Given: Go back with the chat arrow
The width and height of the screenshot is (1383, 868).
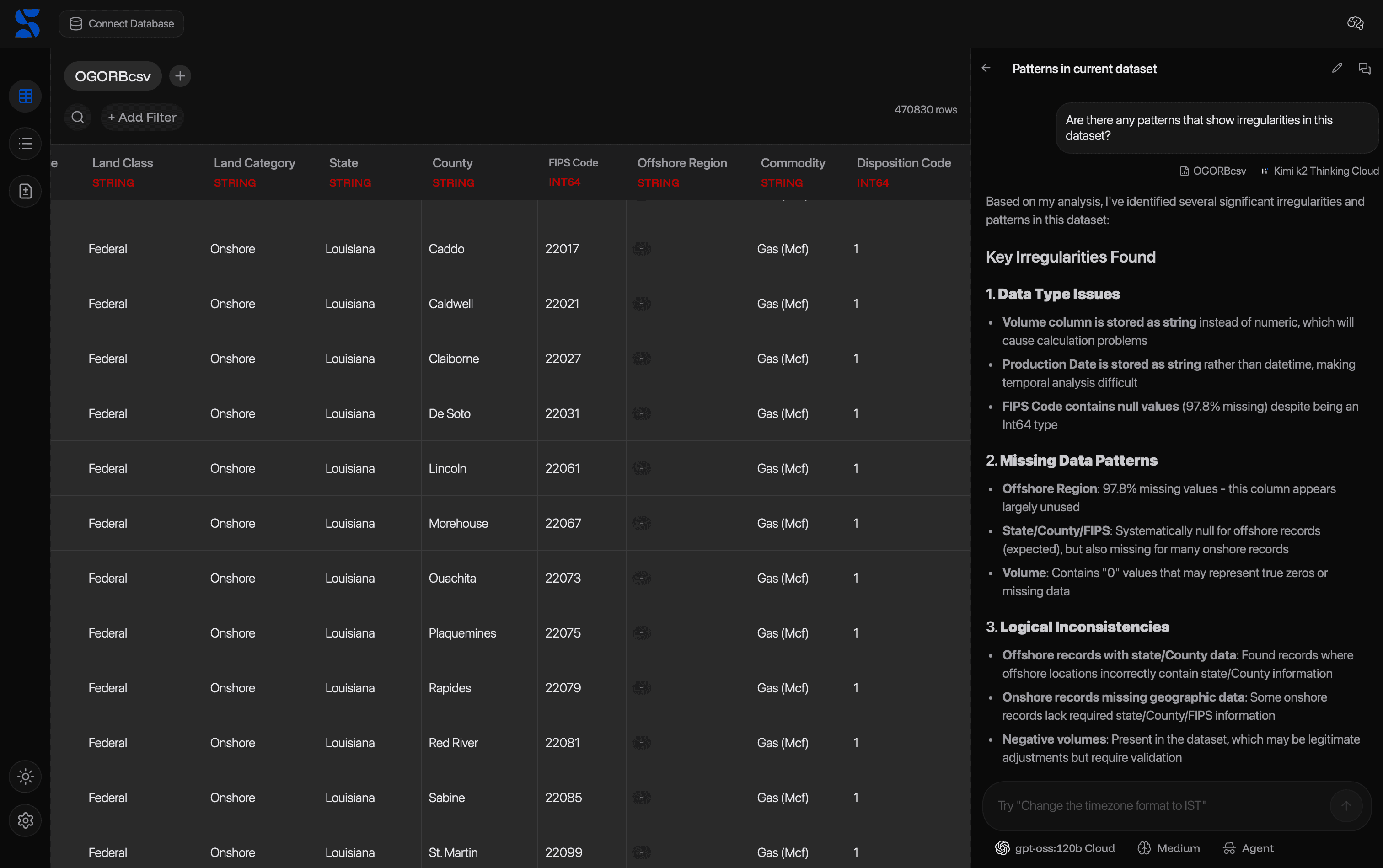Looking at the screenshot, I should (x=986, y=68).
